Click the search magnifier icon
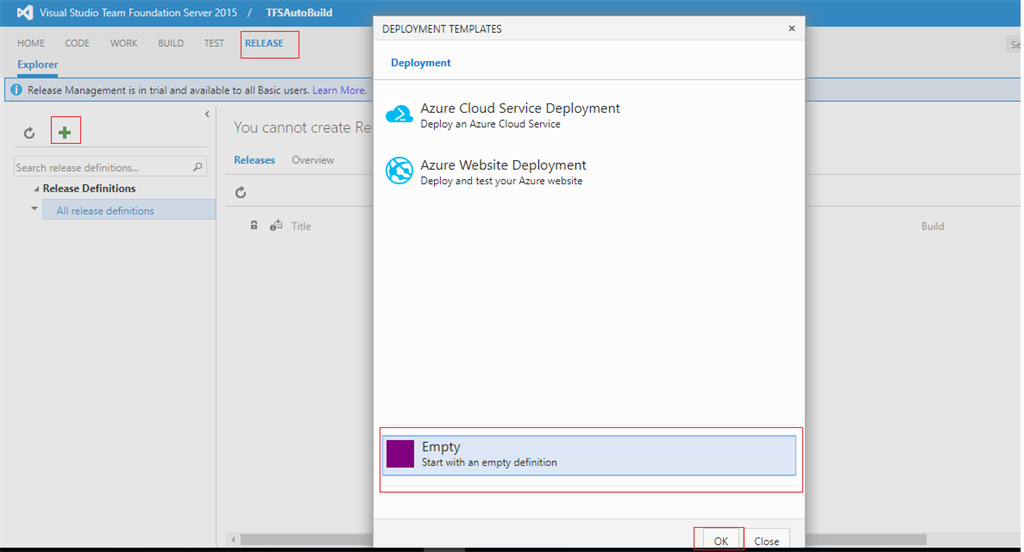This screenshot has width=1024, height=552. (198, 167)
